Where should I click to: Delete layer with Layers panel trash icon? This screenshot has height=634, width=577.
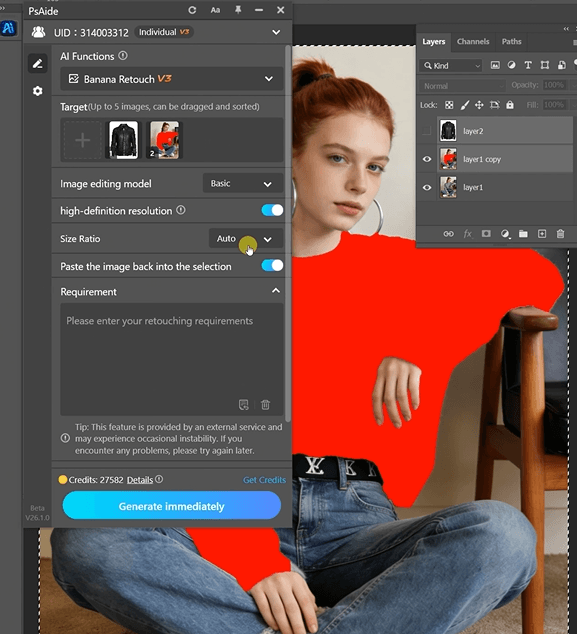pyautogui.click(x=560, y=234)
